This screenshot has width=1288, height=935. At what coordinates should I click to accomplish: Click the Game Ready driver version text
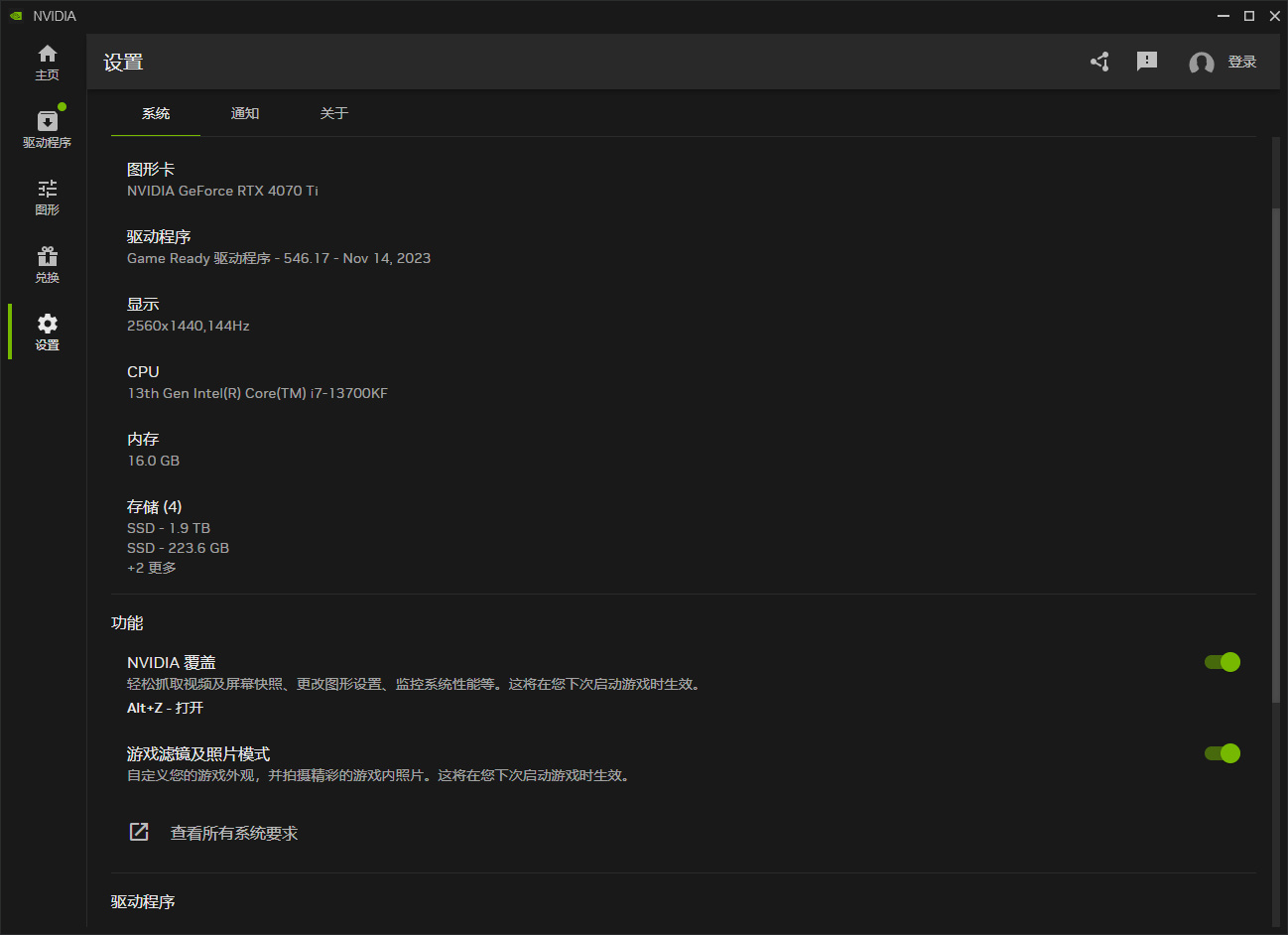[279, 258]
